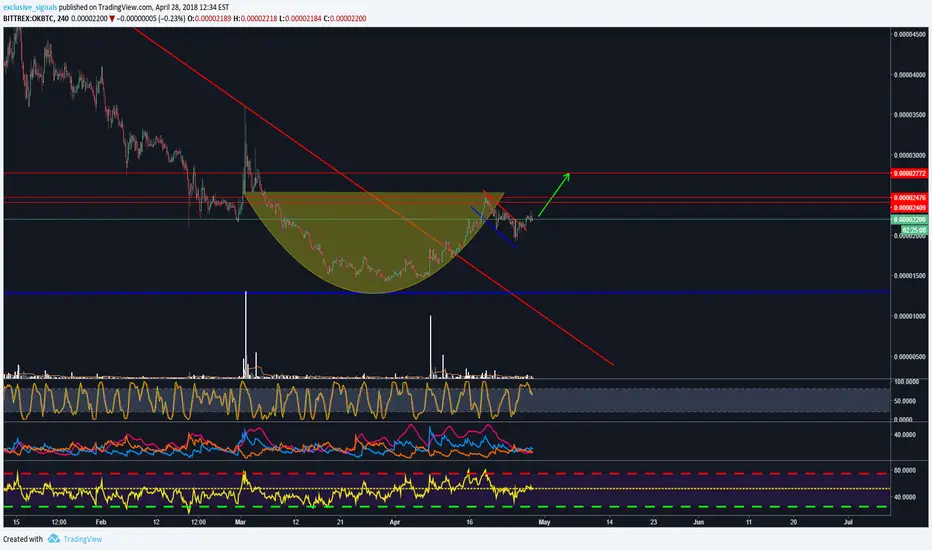The width and height of the screenshot is (932, 550).
Task: Click the Mar date on time axis
Action: tap(240, 522)
